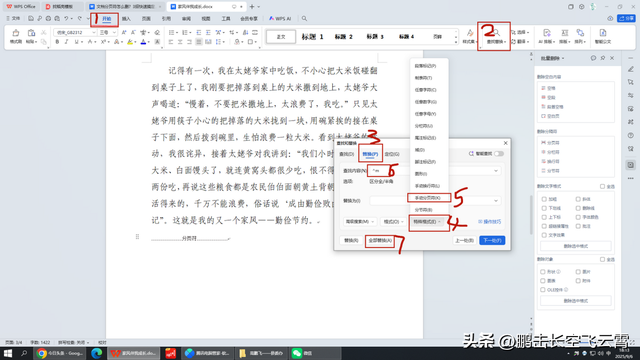Check select-all for delete text formats

tap(602, 187)
